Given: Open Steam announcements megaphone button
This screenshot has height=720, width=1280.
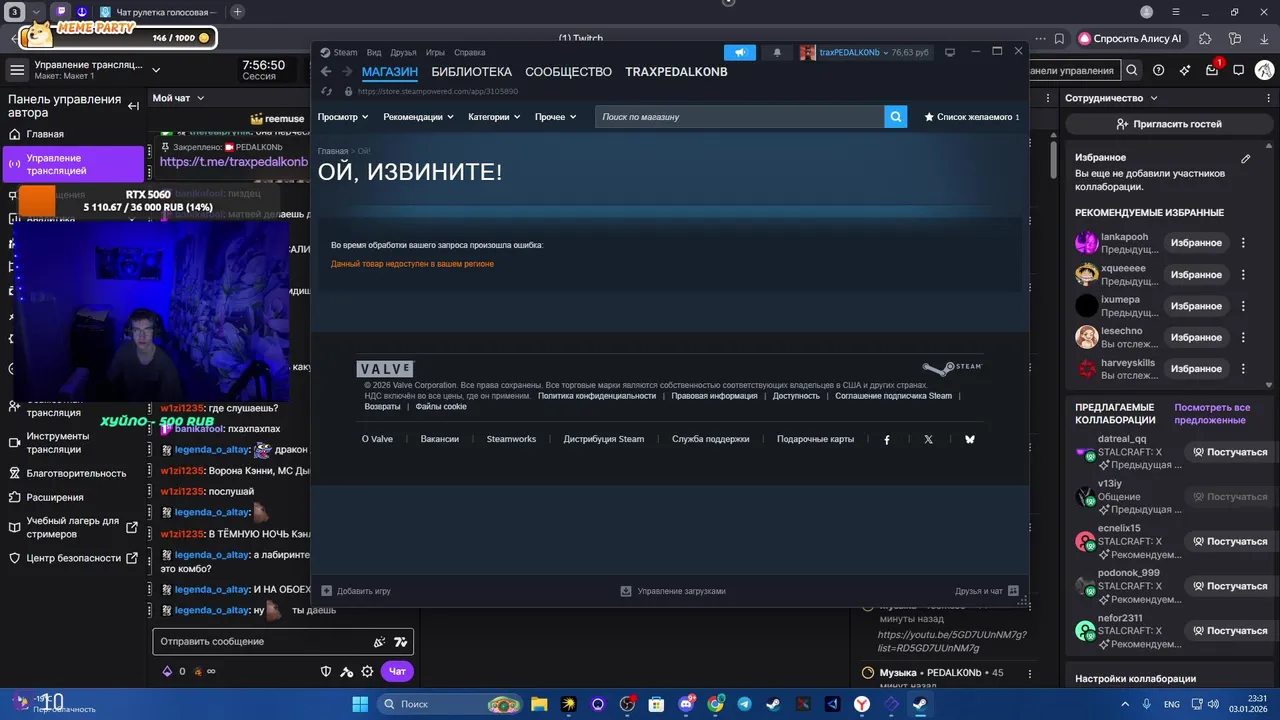Looking at the screenshot, I should pyautogui.click(x=740, y=52).
